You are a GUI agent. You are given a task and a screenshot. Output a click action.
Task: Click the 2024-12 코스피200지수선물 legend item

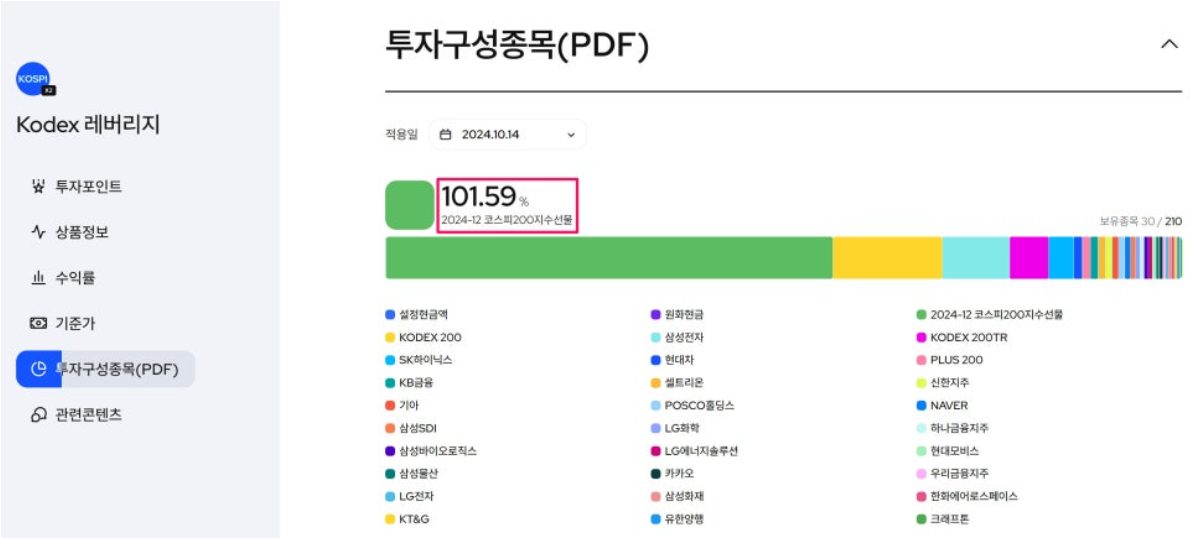click(x=989, y=314)
